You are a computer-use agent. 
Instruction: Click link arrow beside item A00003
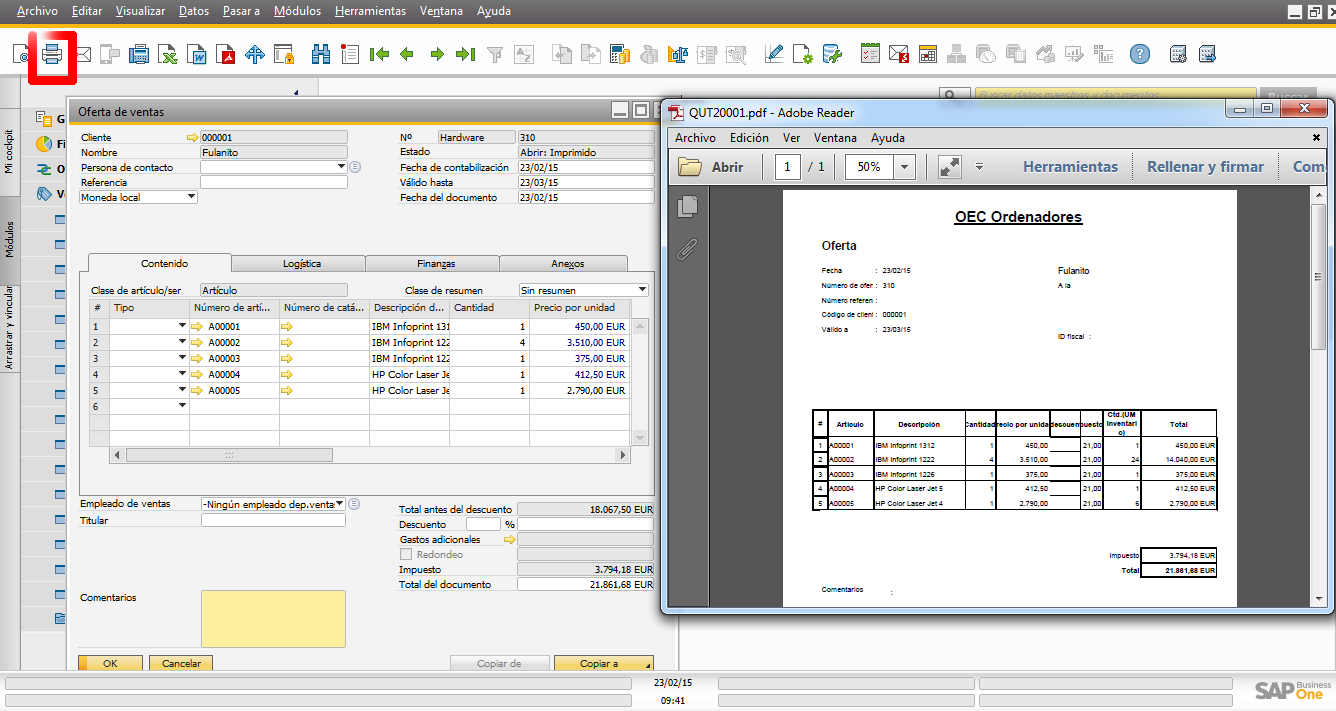click(x=197, y=358)
